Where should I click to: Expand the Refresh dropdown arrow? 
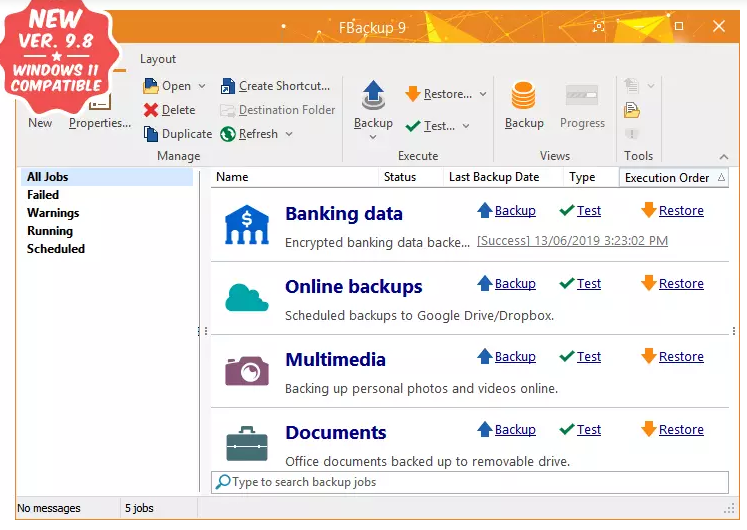click(x=289, y=134)
